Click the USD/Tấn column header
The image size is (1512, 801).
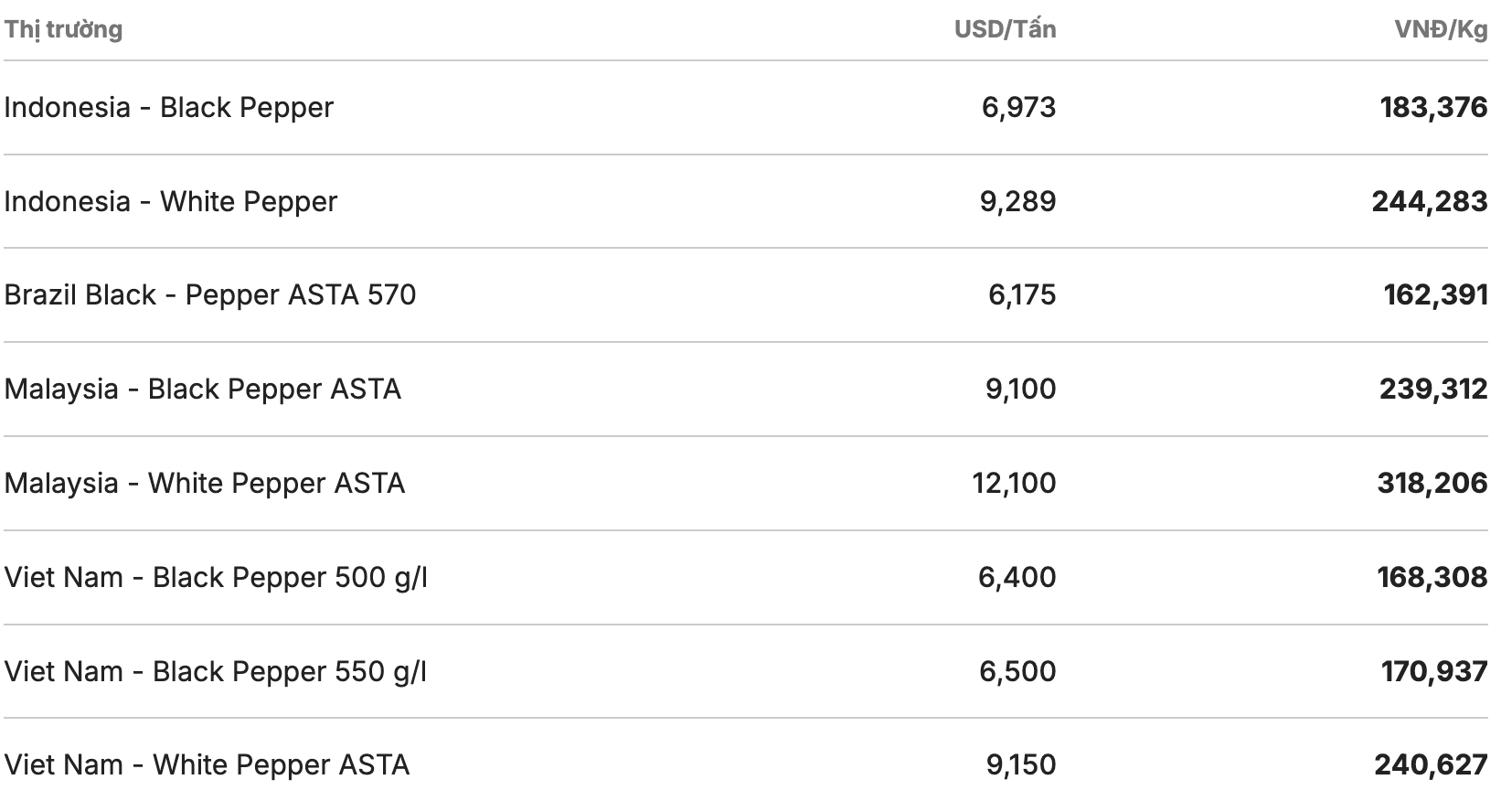point(1005,29)
